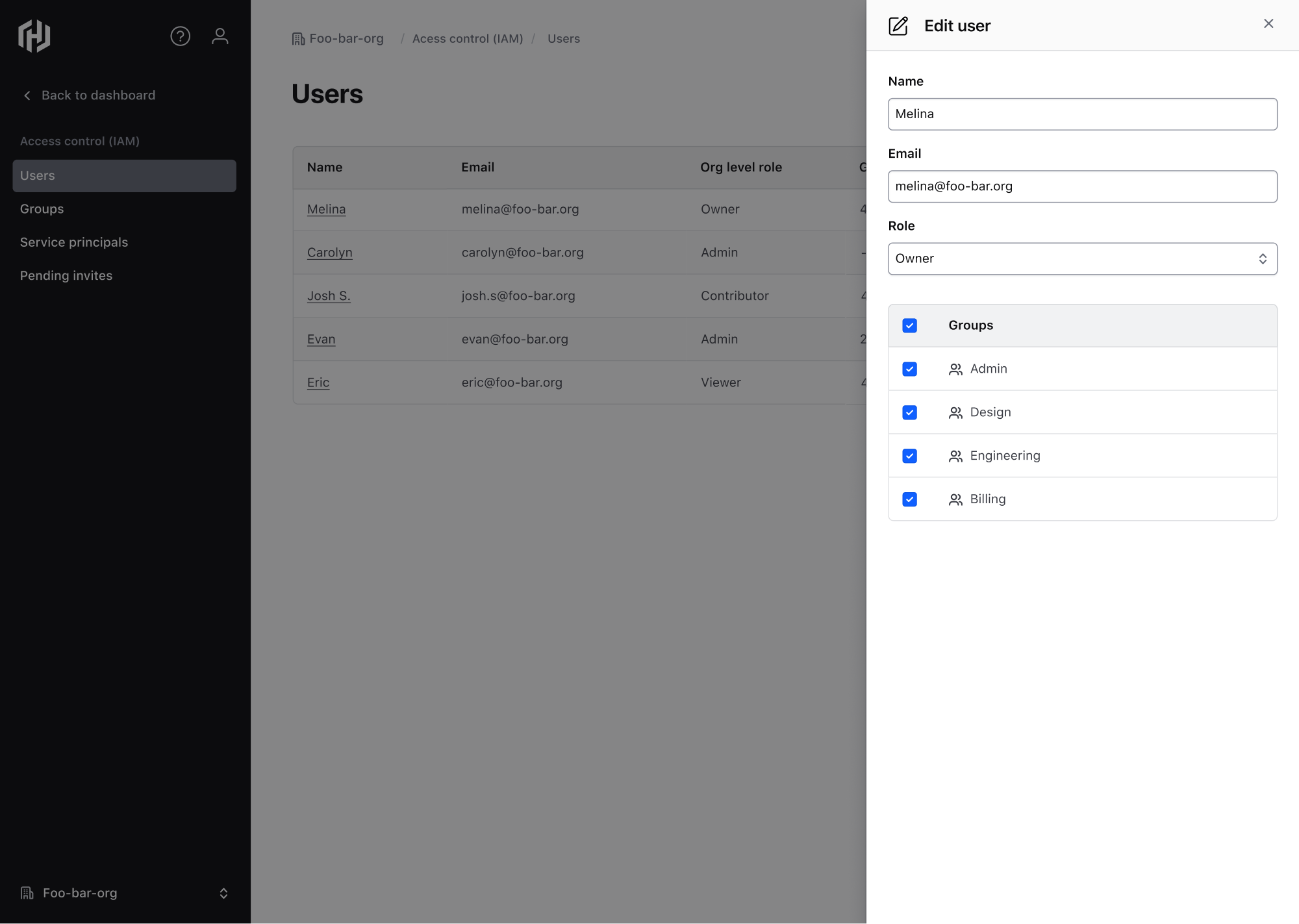Click the Admin group people icon
This screenshot has width=1299, height=924.
coord(955,369)
